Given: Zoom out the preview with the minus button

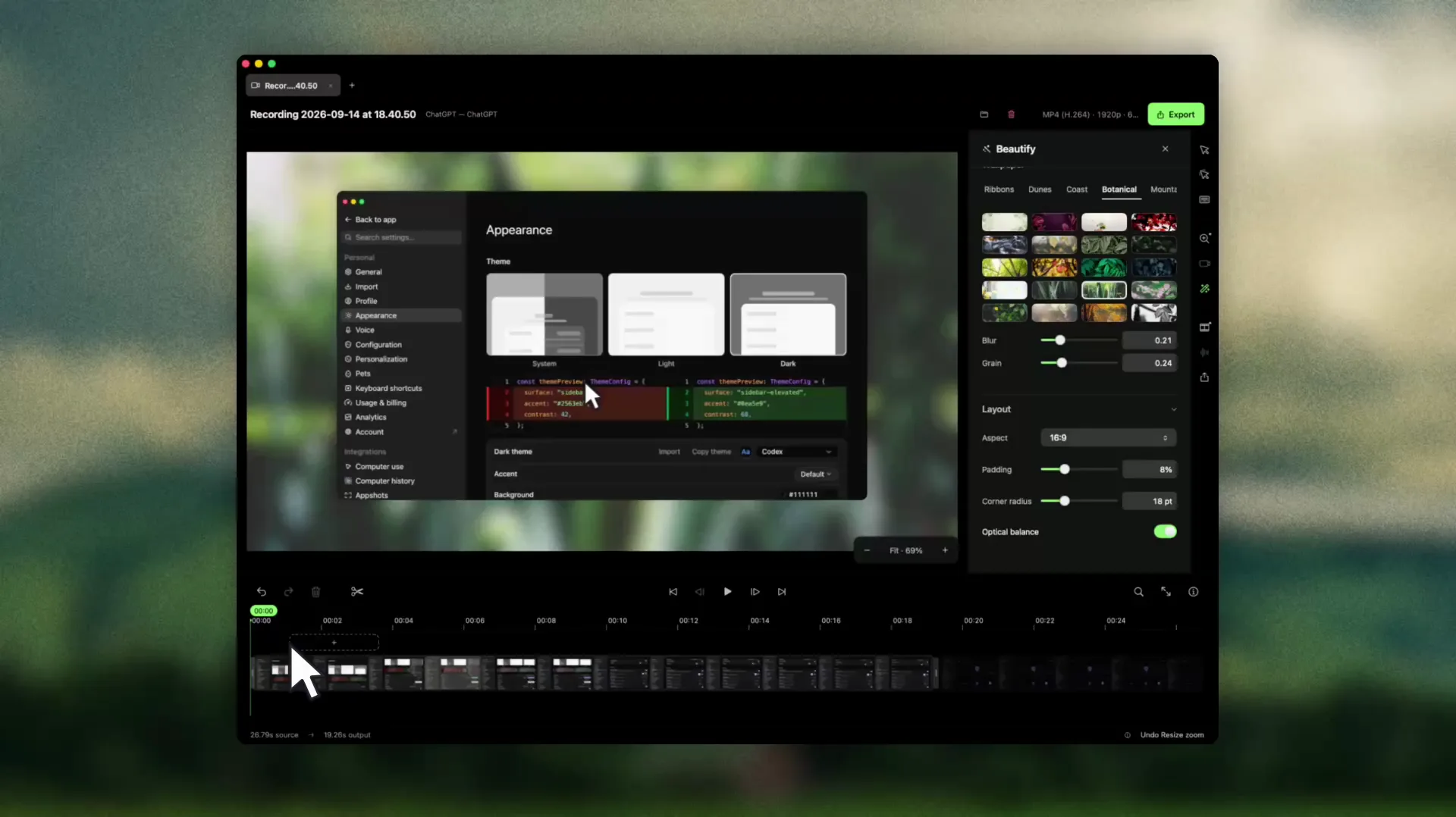Looking at the screenshot, I should pyautogui.click(x=867, y=551).
